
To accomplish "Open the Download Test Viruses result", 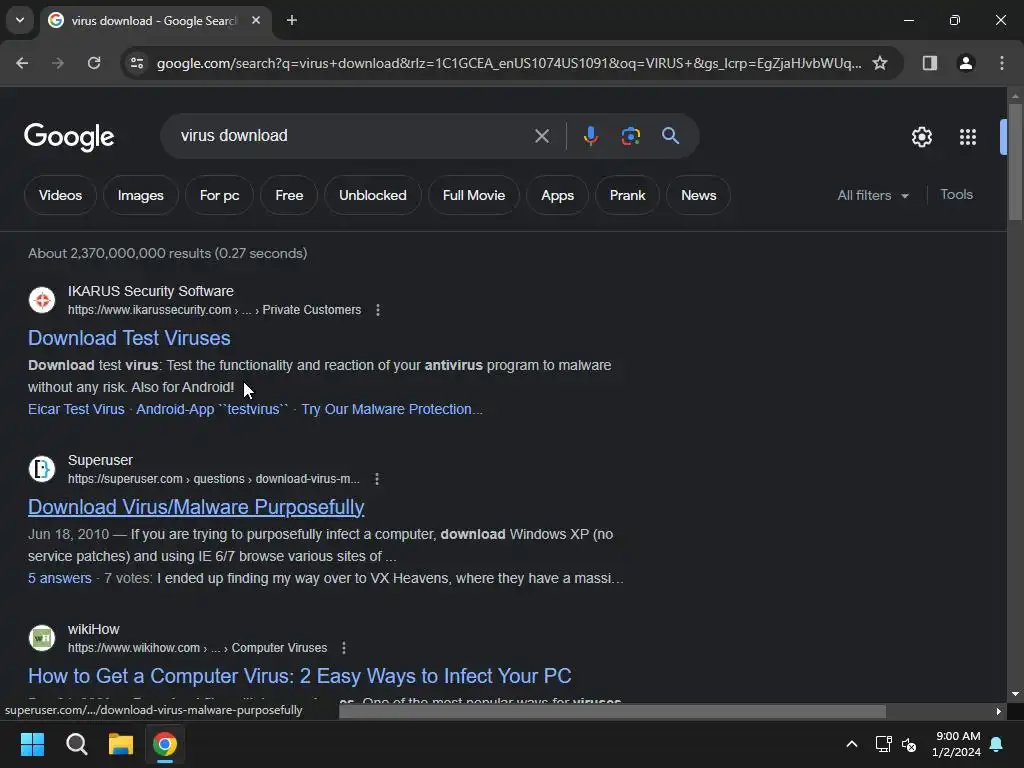I will 129,338.
